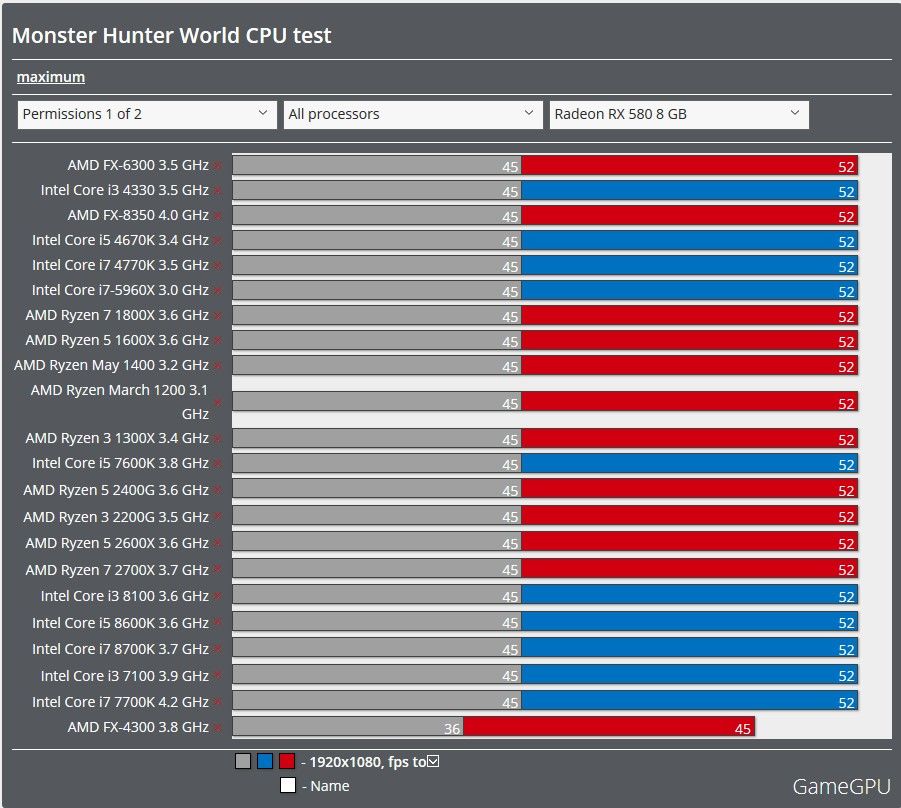Click the AMD Ryzen 3 1300X 3.4 GHz label
The width and height of the screenshot is (901, 808).
[x=117, y=438]
